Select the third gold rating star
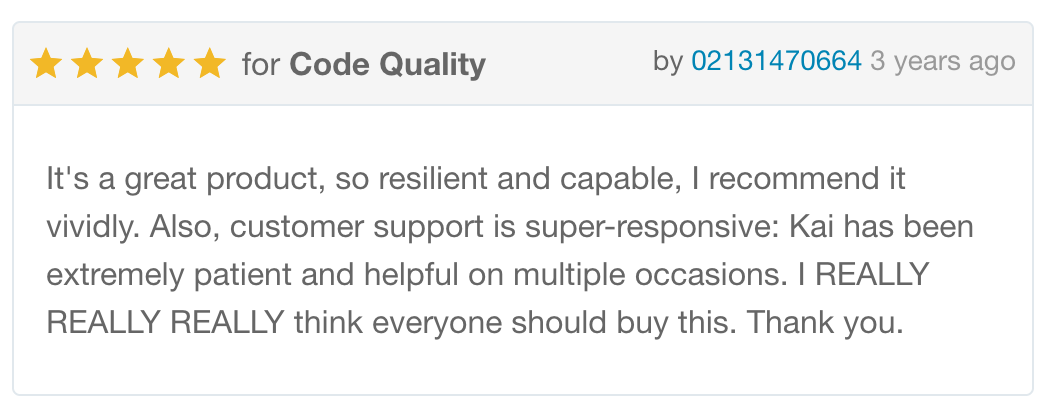 (x=128, y=65)
